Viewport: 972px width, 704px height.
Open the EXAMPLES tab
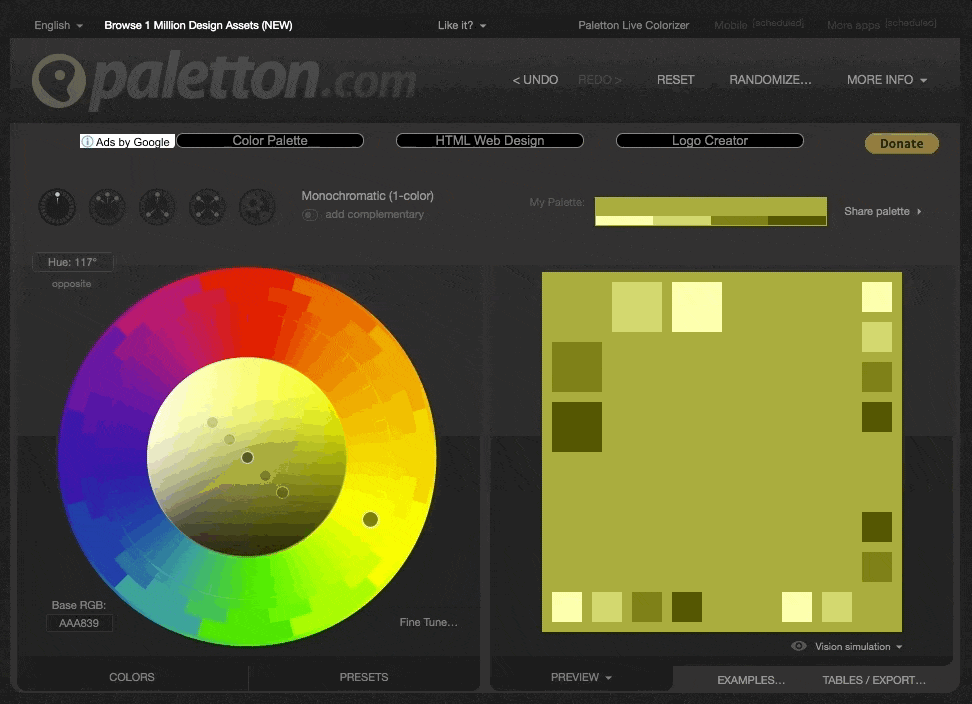click(x=751, y=680)
